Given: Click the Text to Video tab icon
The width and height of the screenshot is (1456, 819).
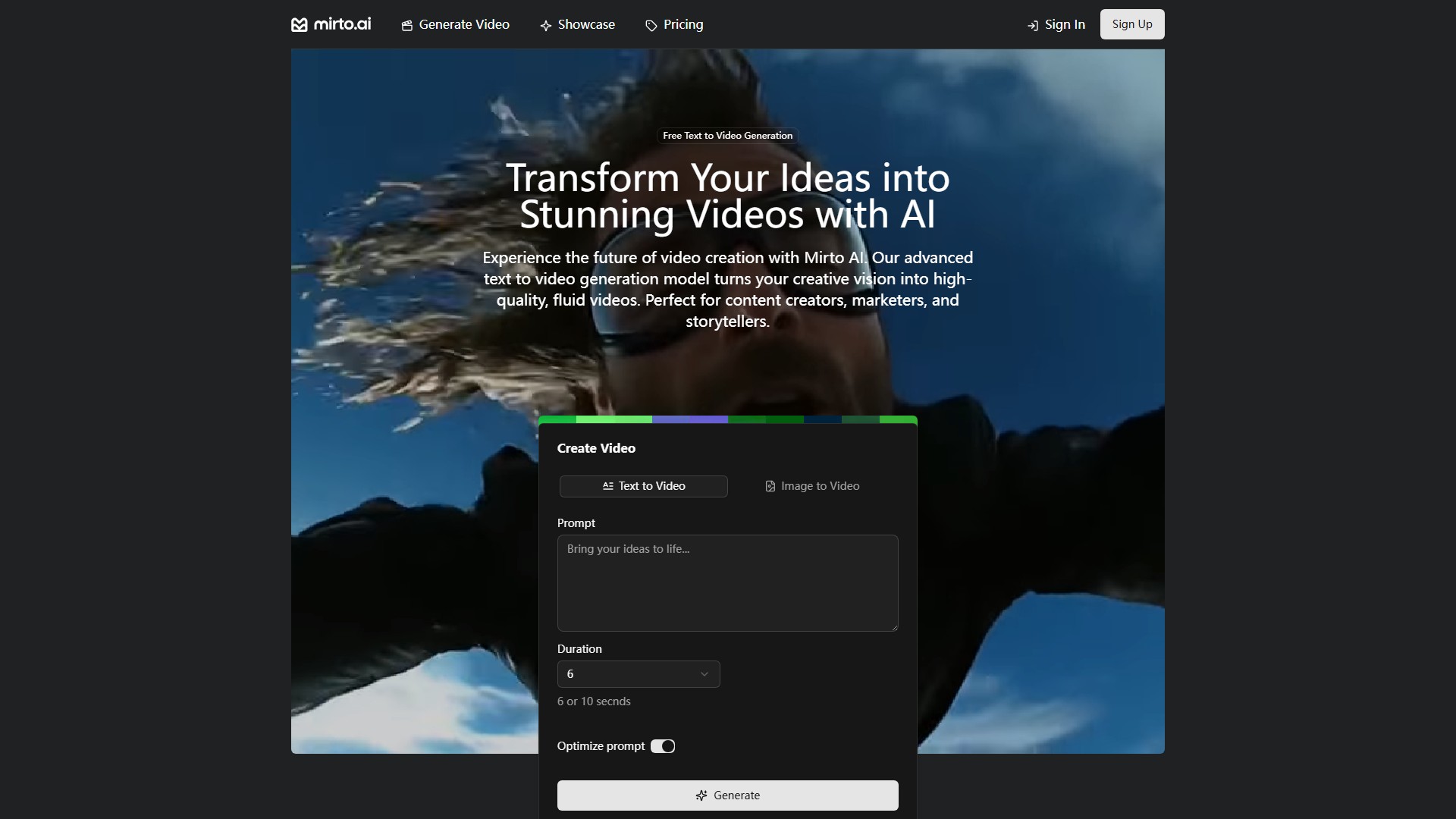Looking at the screenshot, I should point(608,486).
